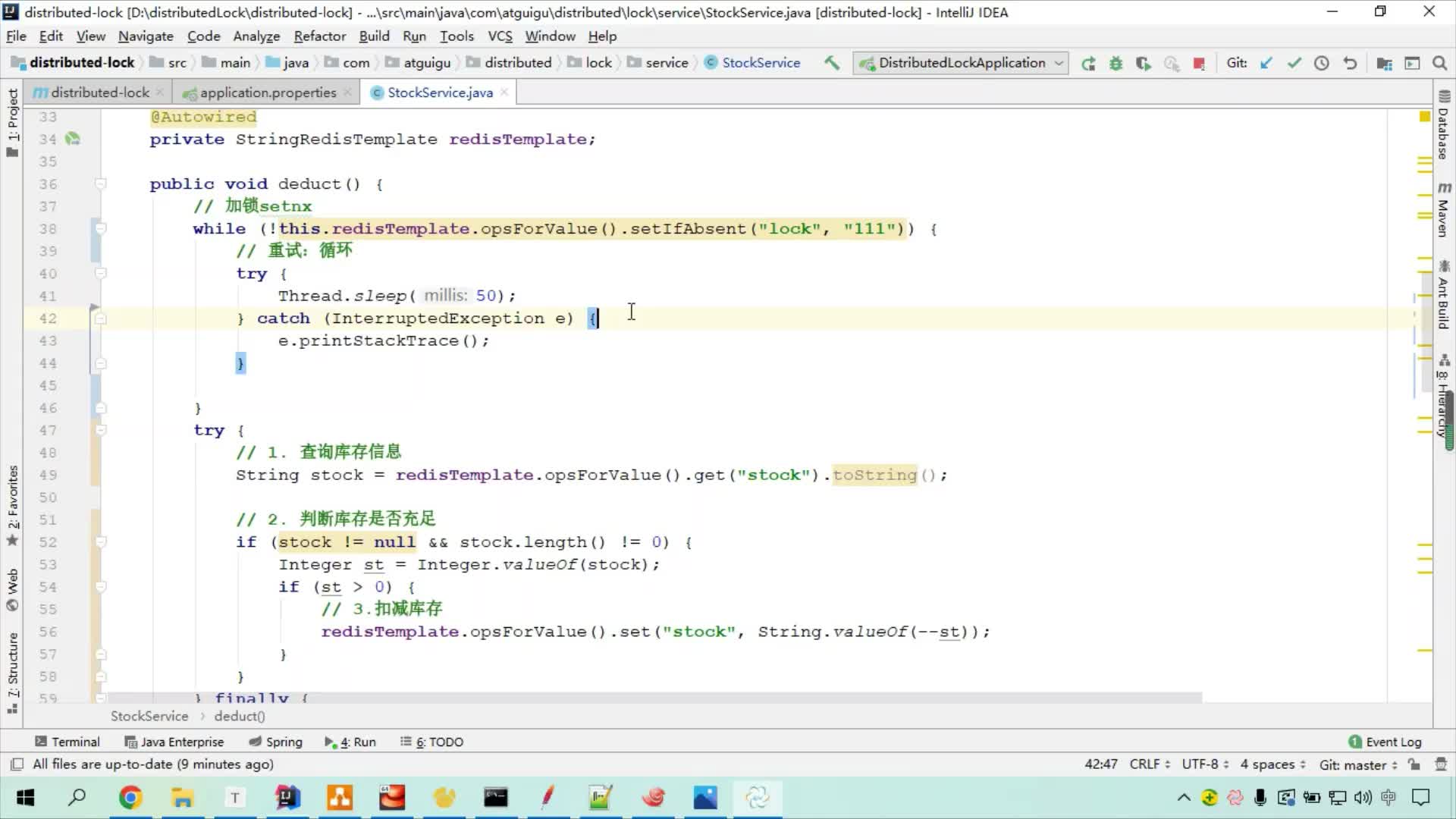This screenshot has height=819, width=1456.
Task: Click the Stop application icon
Action: click(1199, 63)
